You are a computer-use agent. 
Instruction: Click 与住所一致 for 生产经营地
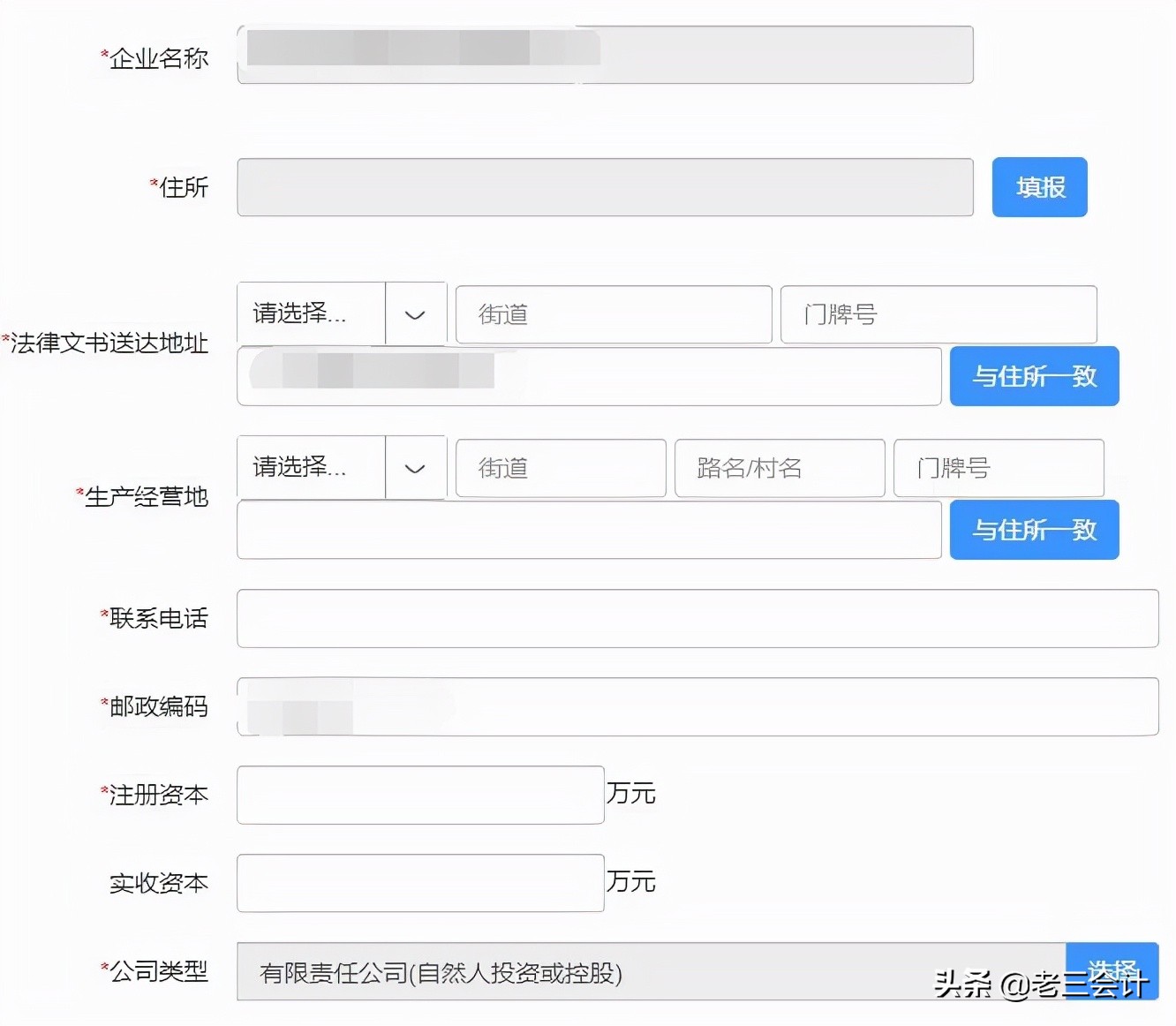(1034, 530)
